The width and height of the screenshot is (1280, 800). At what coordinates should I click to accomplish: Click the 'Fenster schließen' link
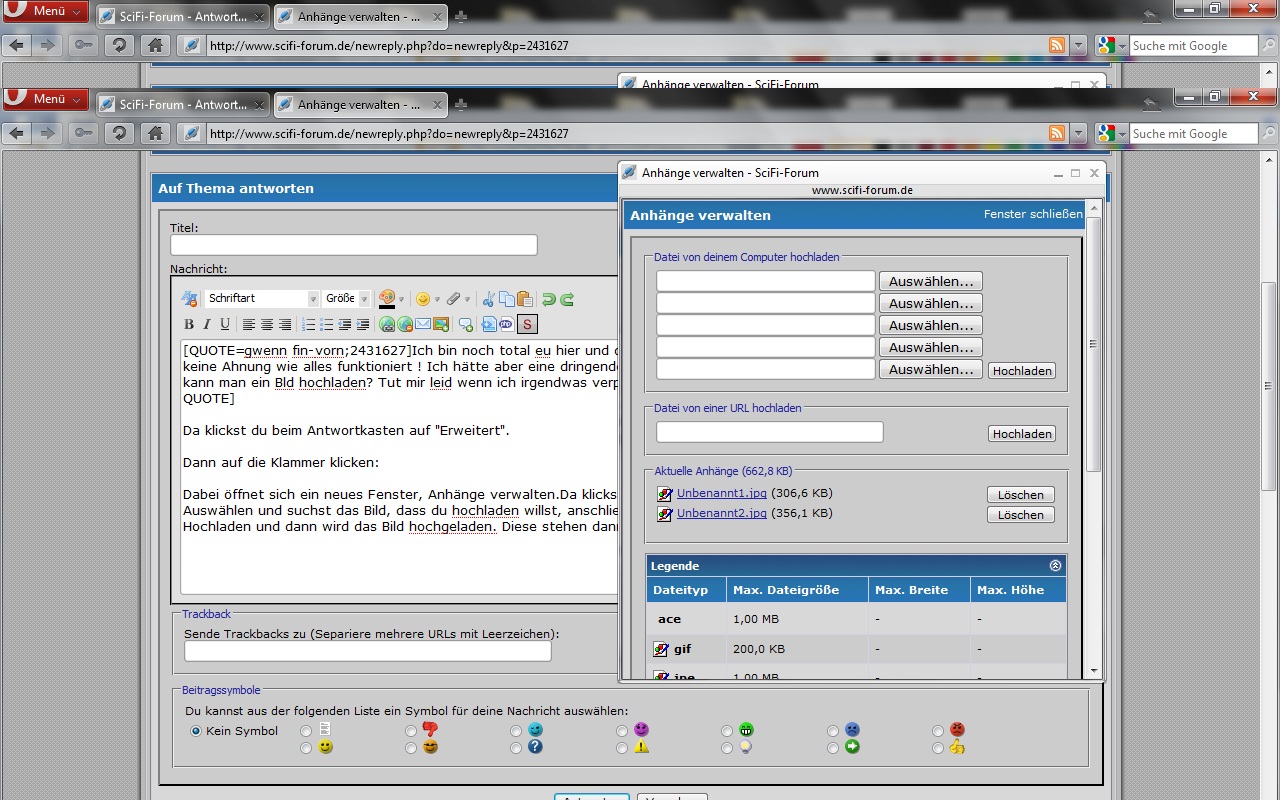tap(1033, 214)
